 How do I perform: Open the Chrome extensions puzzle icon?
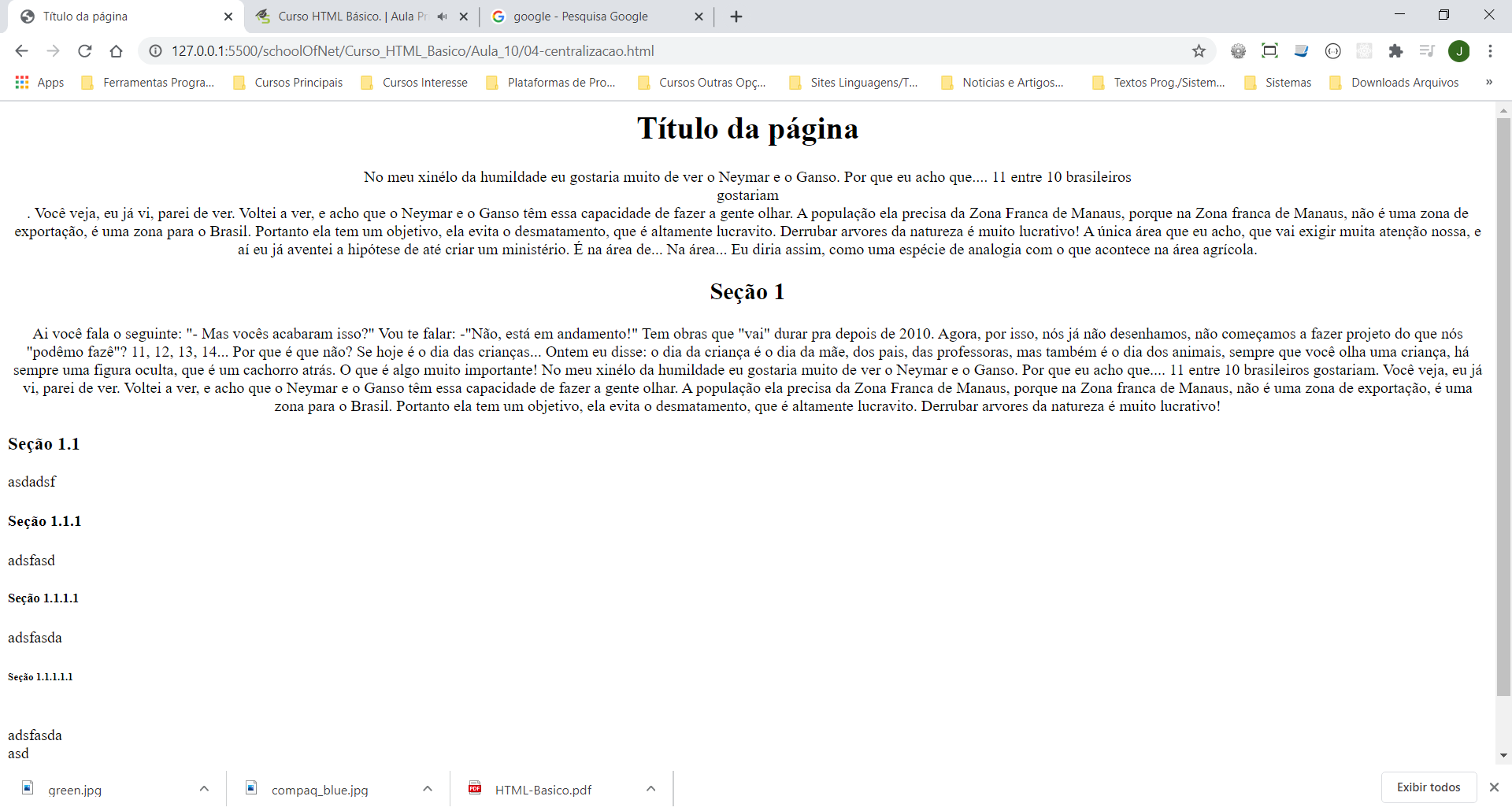coord(1395,51)
